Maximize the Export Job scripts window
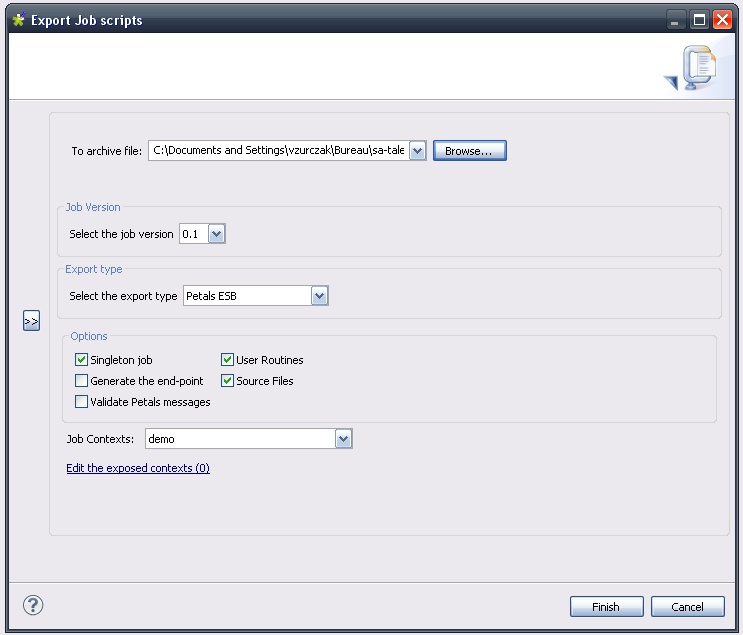743x635 pixels. (x=700, y=19)
